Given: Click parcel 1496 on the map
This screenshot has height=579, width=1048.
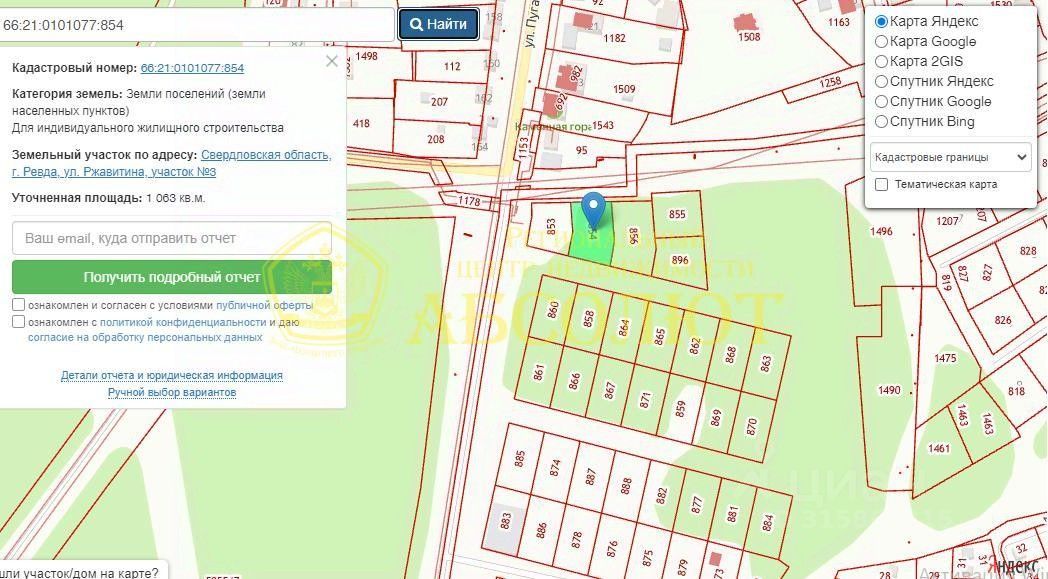Looking at the screenshot, I should [881, 231].
